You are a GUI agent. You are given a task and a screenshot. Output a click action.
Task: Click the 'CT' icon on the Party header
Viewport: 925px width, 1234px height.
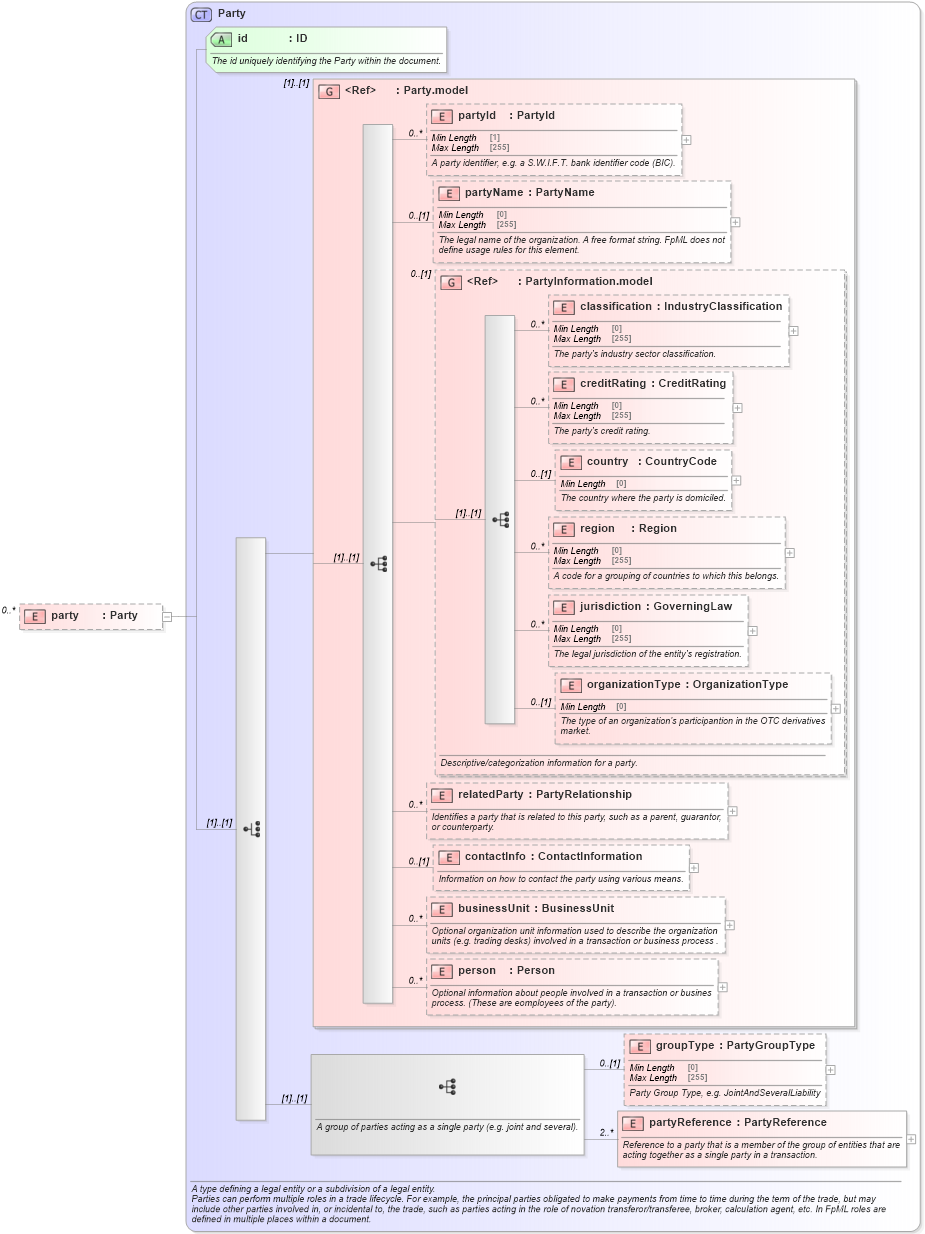pyautogui.click(x=199, y=13)
